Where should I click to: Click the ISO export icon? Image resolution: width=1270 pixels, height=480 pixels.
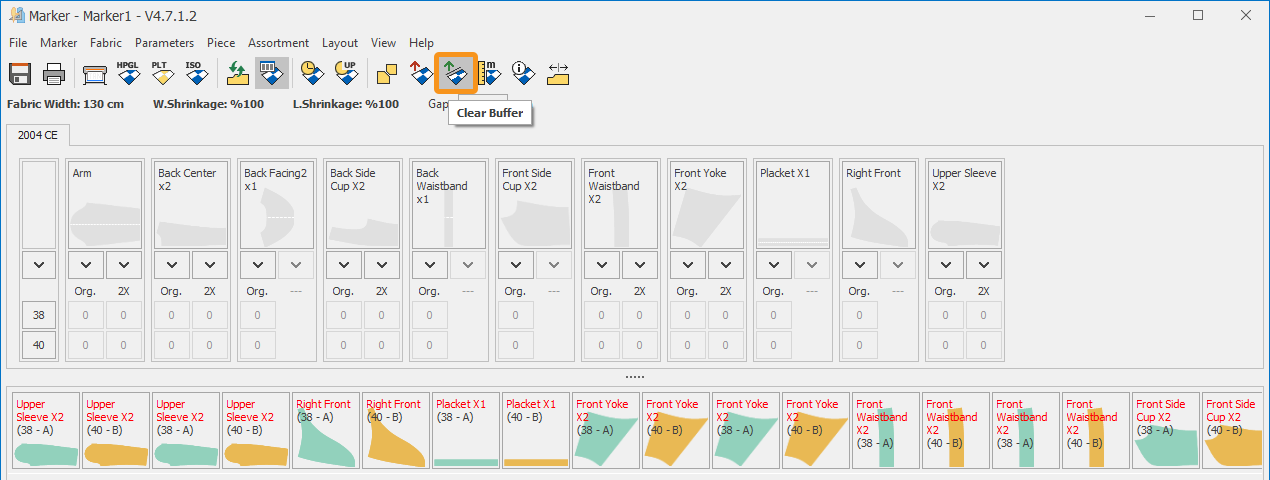click(194, 73)
